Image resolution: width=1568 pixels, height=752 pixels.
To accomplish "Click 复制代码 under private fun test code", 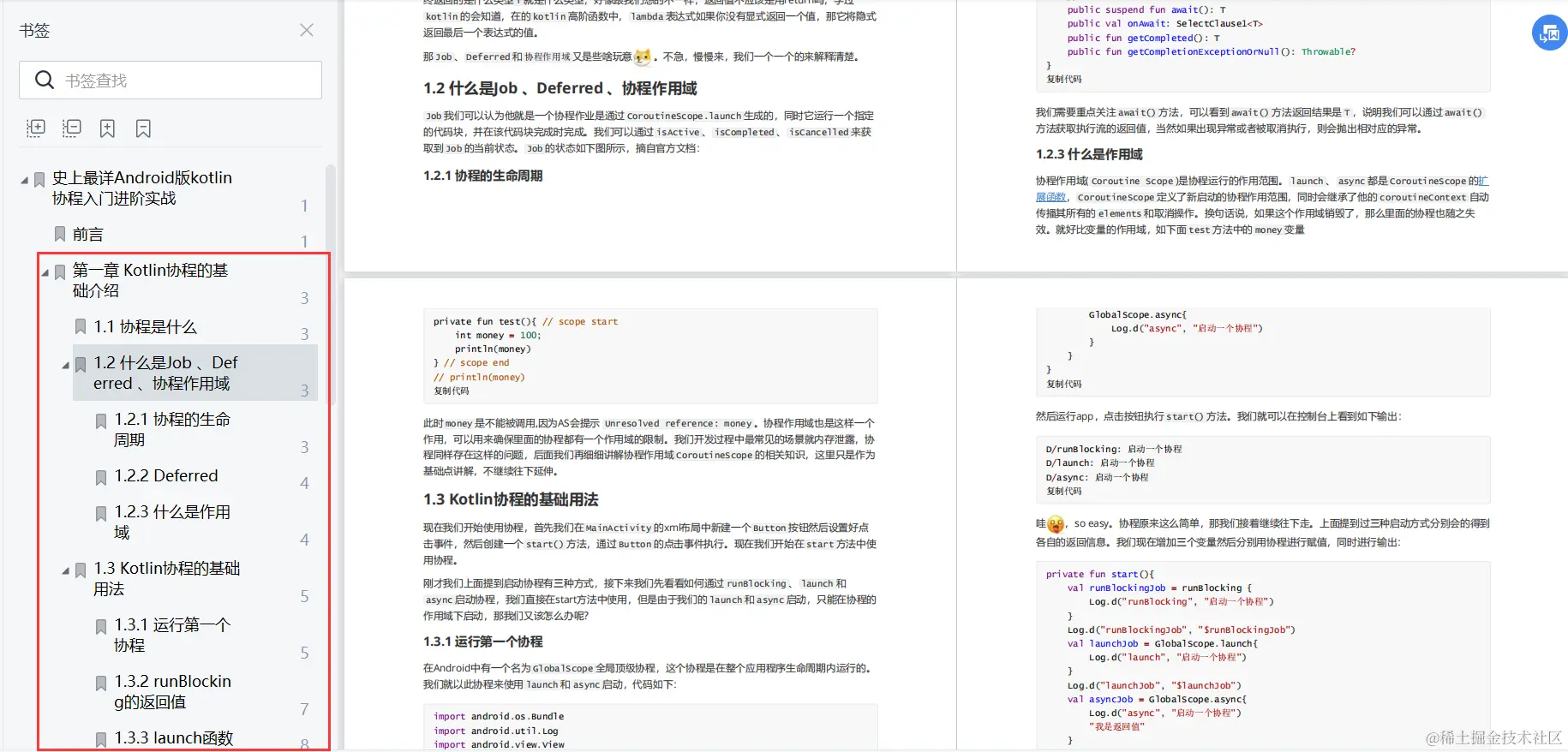I will (x=451, y=391).
